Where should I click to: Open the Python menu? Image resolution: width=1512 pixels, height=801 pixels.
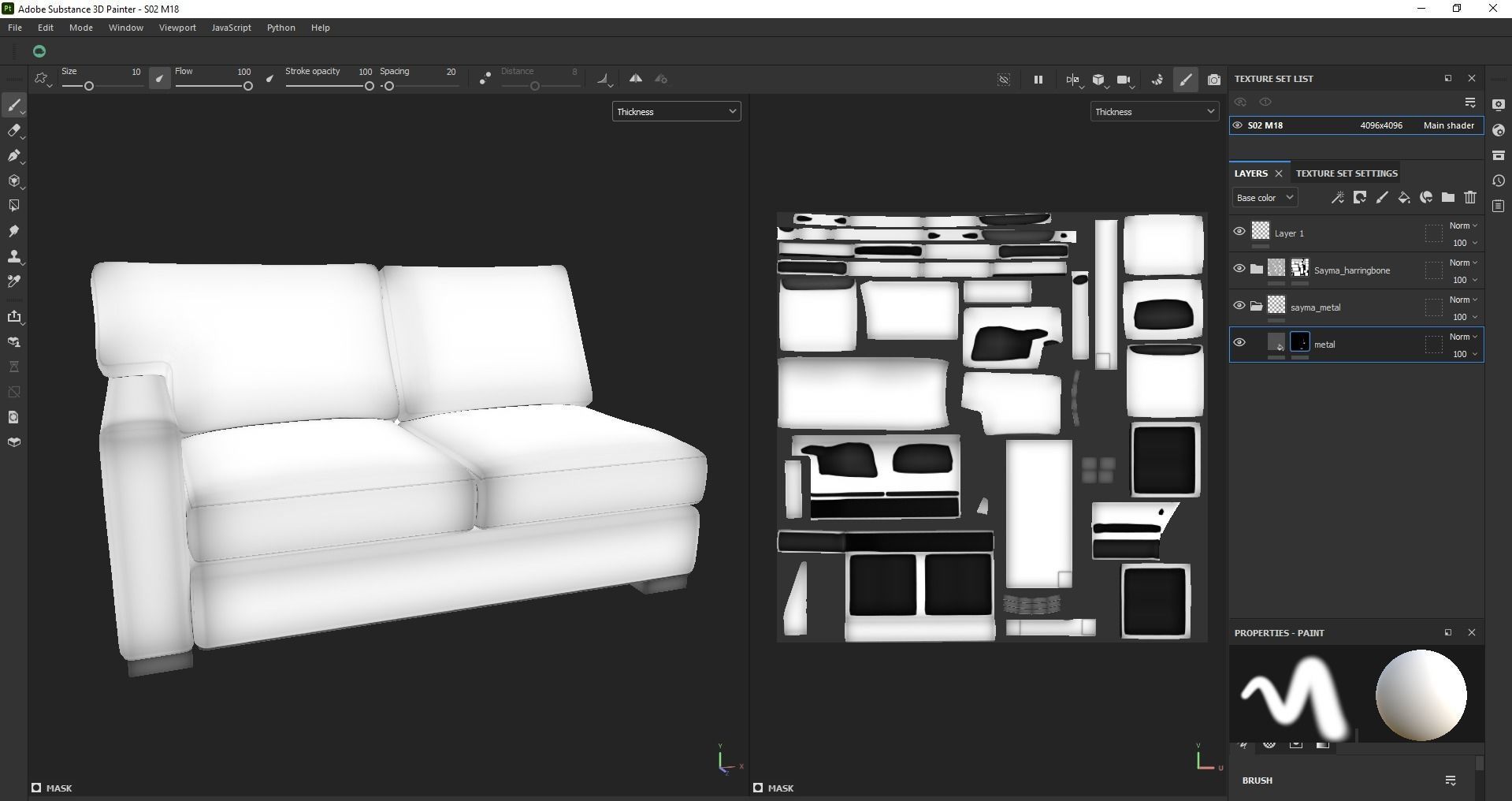[281, 28]
